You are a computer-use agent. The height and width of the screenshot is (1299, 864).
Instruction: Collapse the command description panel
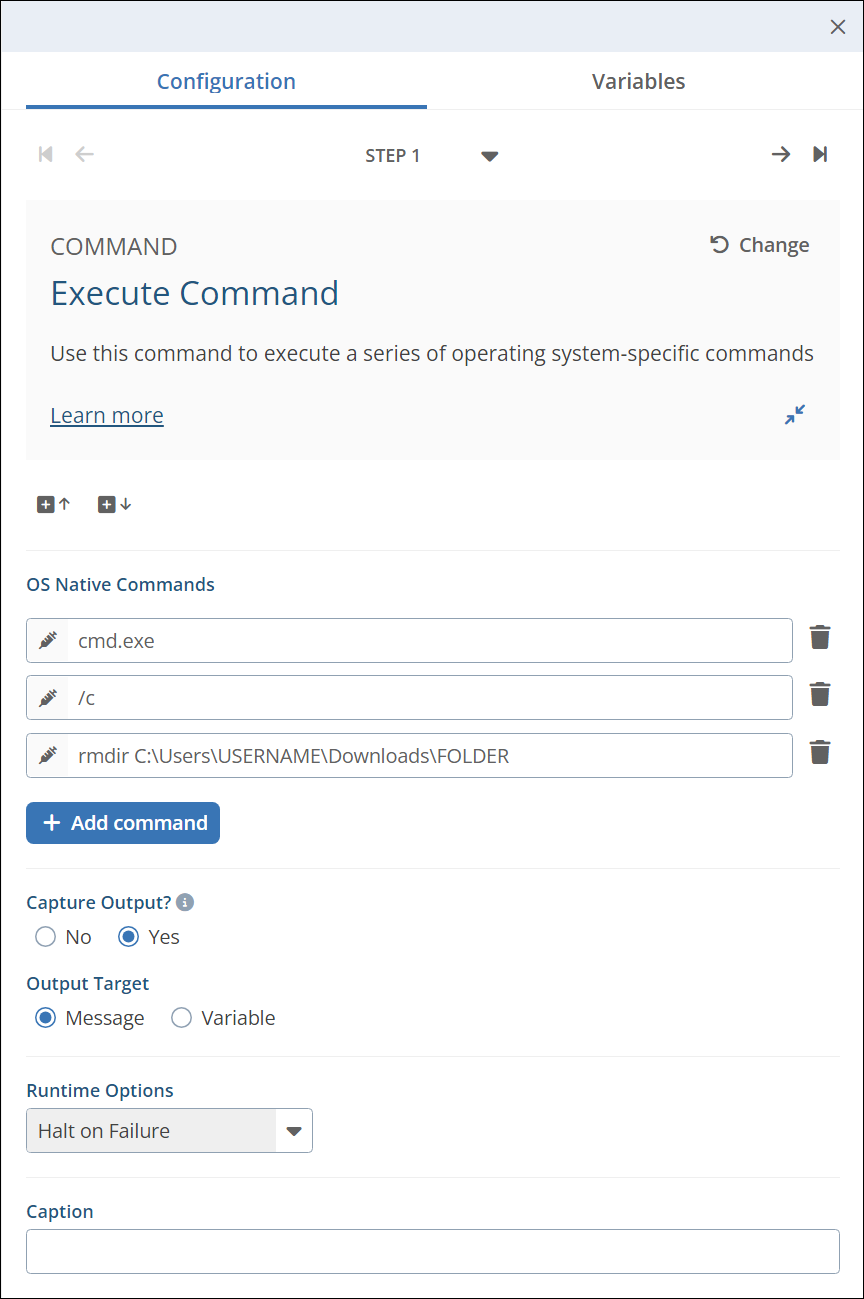(x=795, y=415)
